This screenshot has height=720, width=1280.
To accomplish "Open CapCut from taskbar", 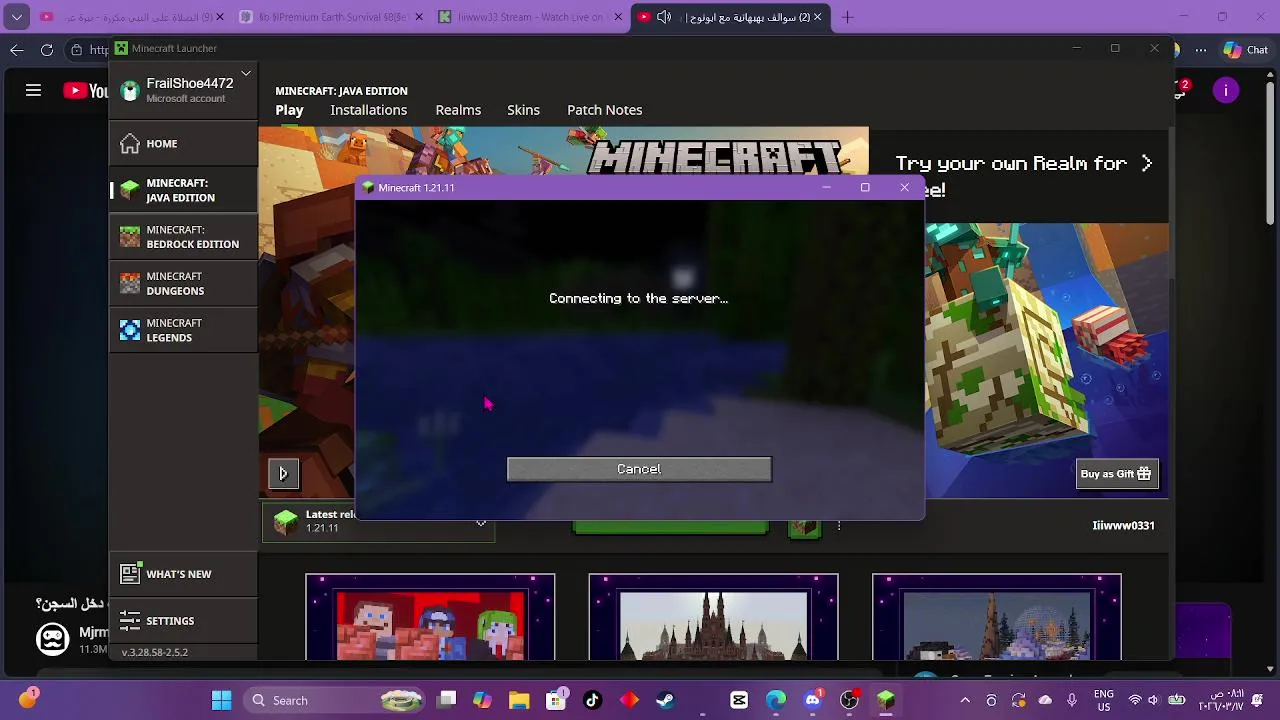I will click(739, 700).
